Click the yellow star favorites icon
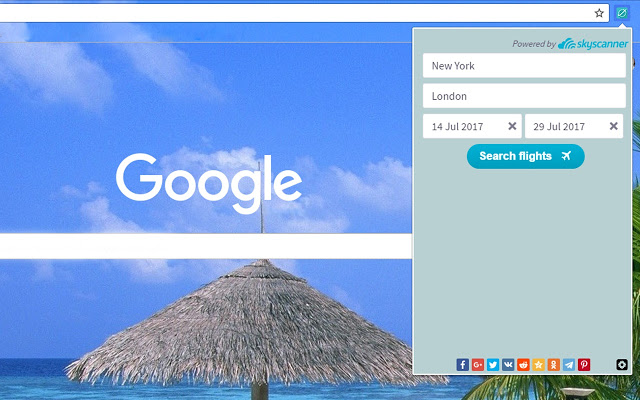640x400 pixels. click(538, 364)
